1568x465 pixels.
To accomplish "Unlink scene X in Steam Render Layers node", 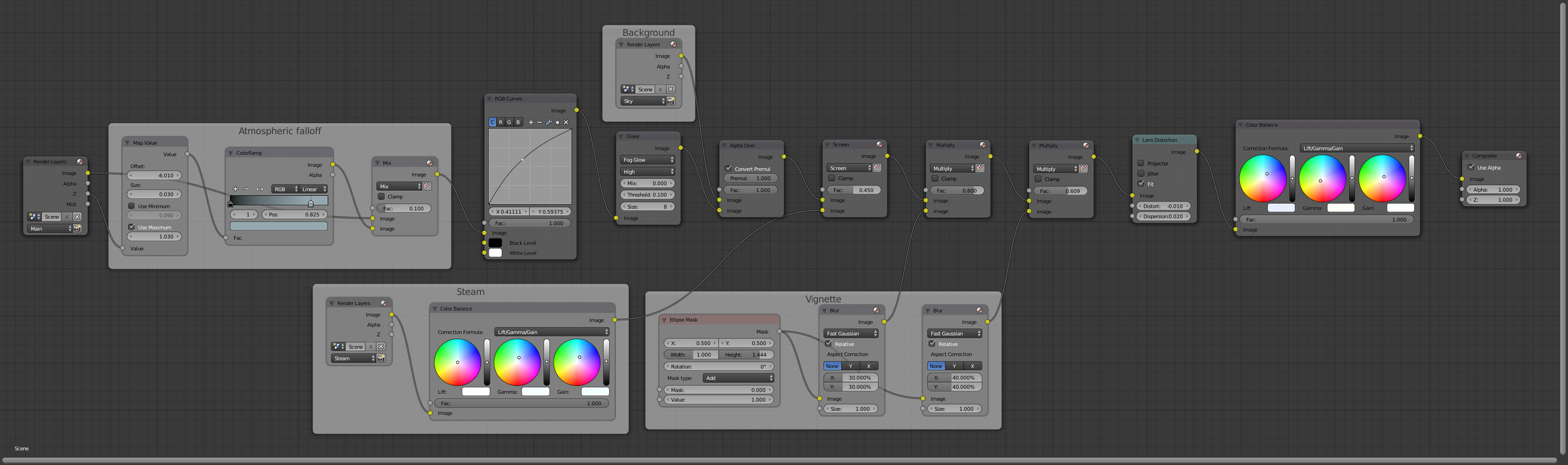I will pos(381,346).
